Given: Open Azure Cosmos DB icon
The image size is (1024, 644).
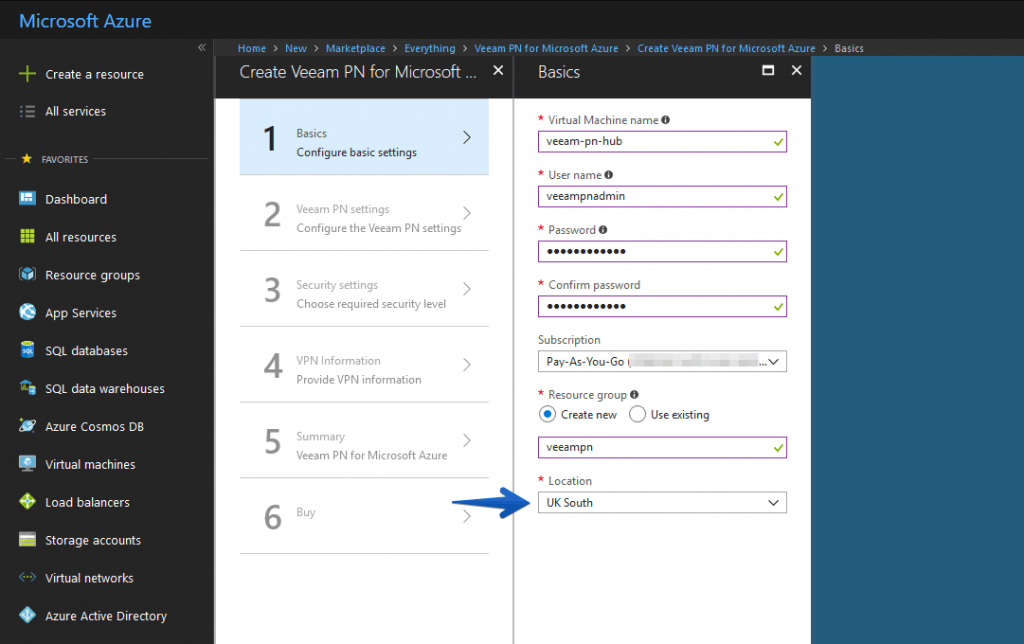Looking at the screenshot, I should pos(27,426).
